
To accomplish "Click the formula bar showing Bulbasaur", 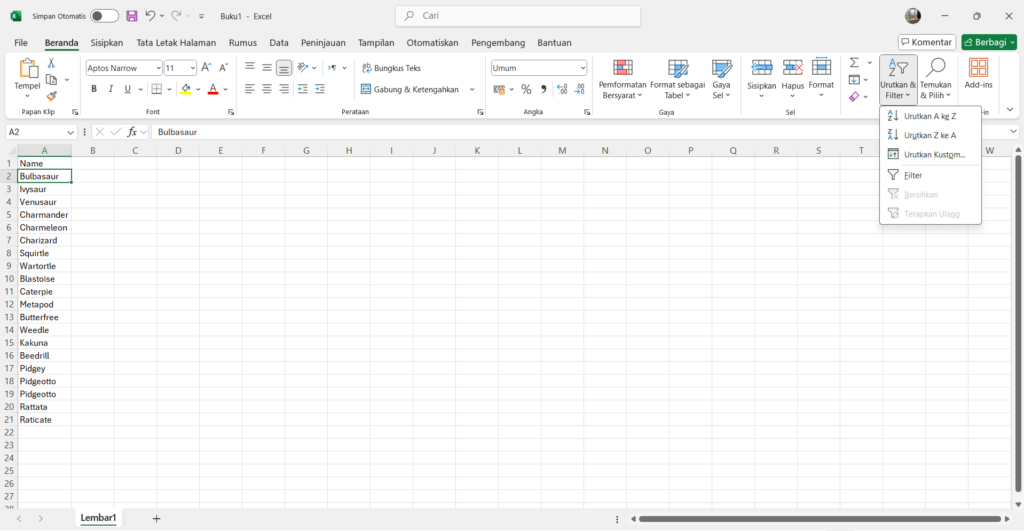I will 581,132.
